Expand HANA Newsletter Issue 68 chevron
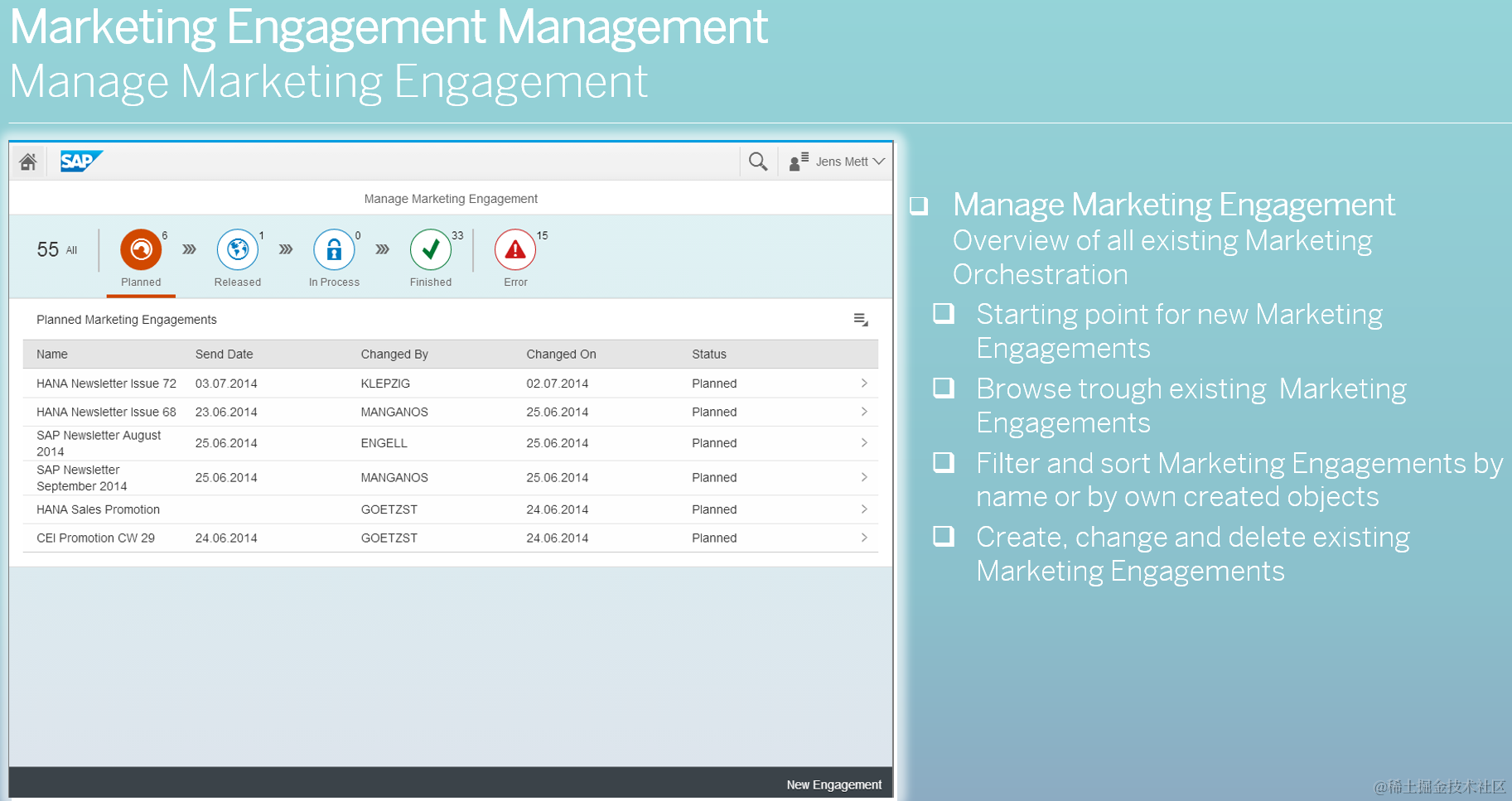This screenshot has width=1512, height=801. (x=864, y=412)
